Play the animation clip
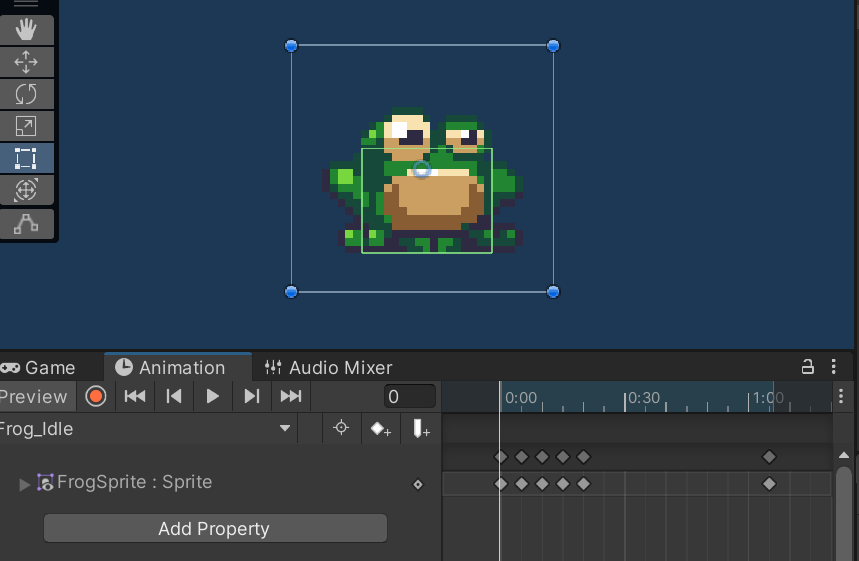The height and width of the screenshot is (561, 859). click(x=212, y=397)
